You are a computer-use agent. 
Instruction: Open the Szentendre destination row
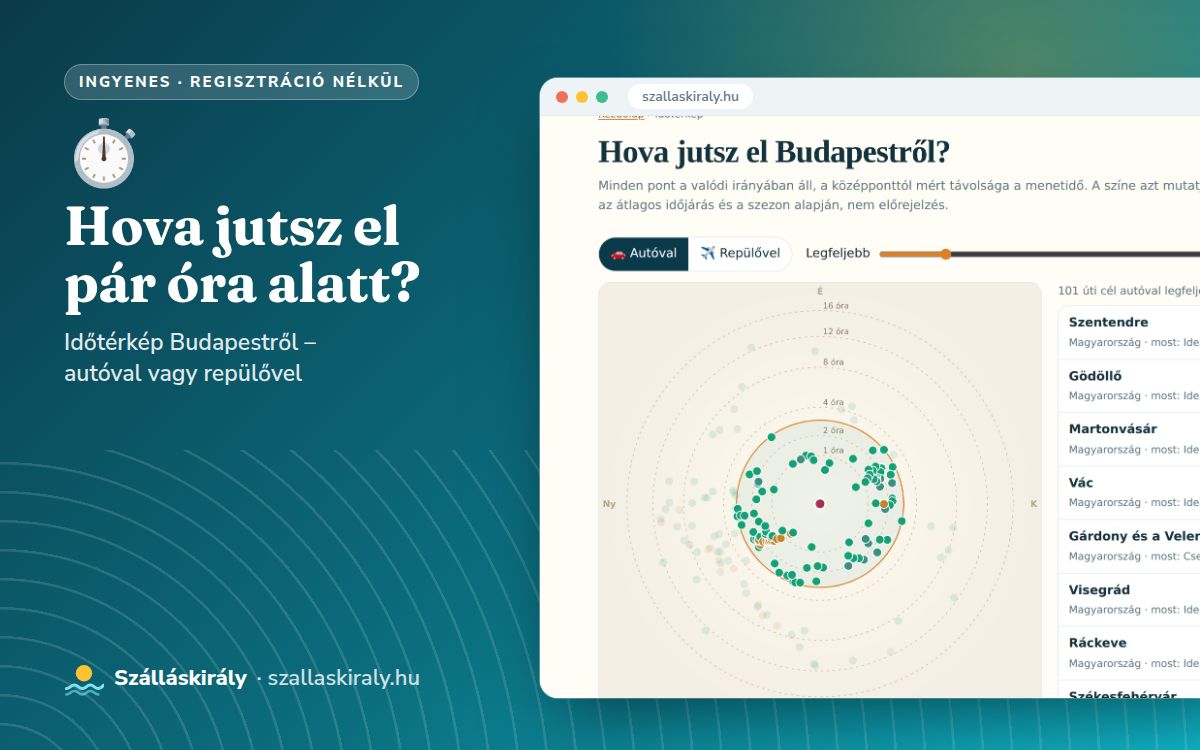1129,333
